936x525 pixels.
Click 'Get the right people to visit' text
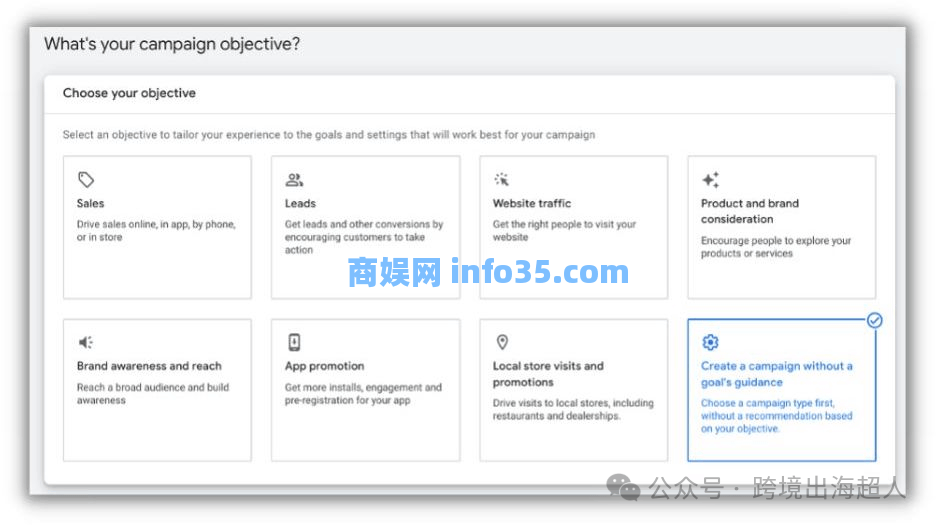click(564, 231)
